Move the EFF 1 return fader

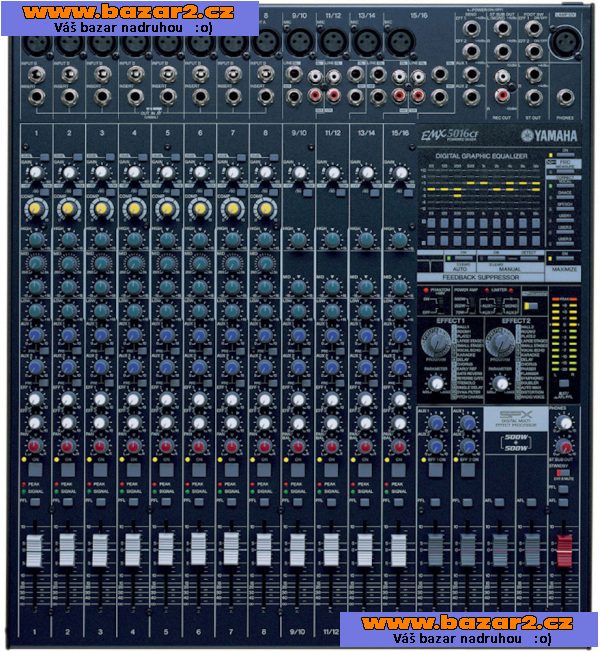pyautogui.click(x=435, y=550)
